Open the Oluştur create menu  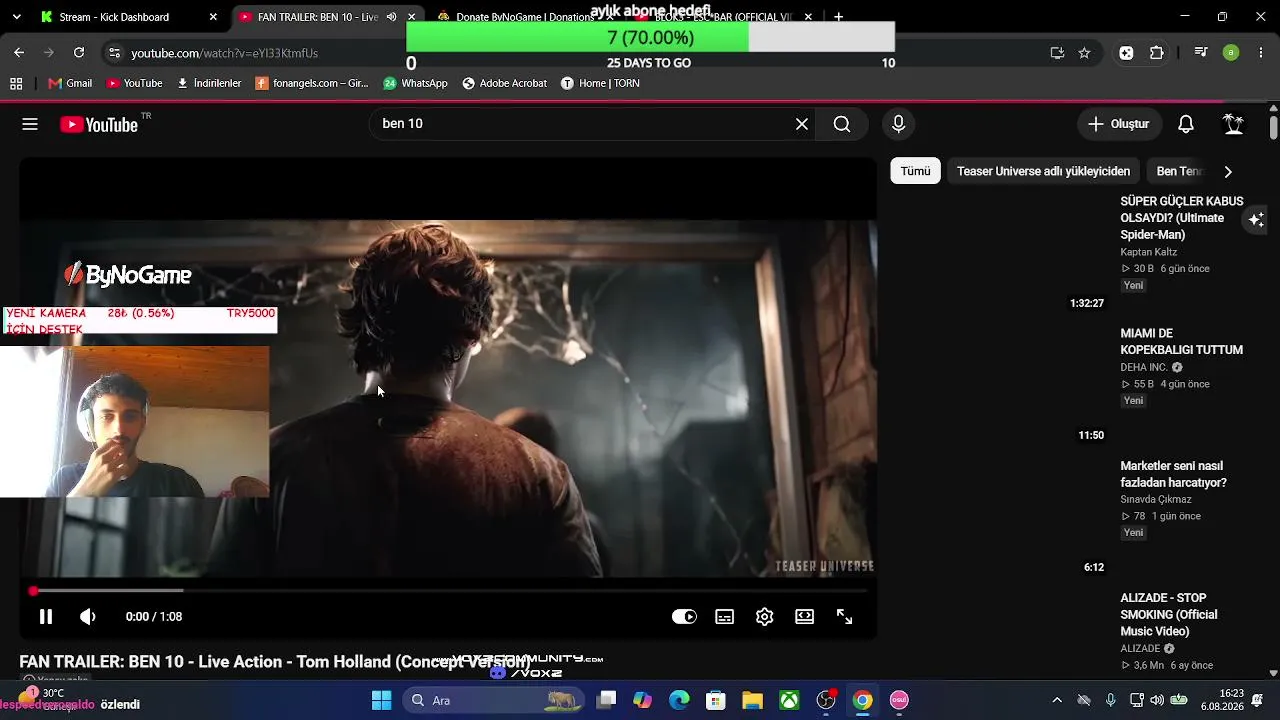[1119, 124]
